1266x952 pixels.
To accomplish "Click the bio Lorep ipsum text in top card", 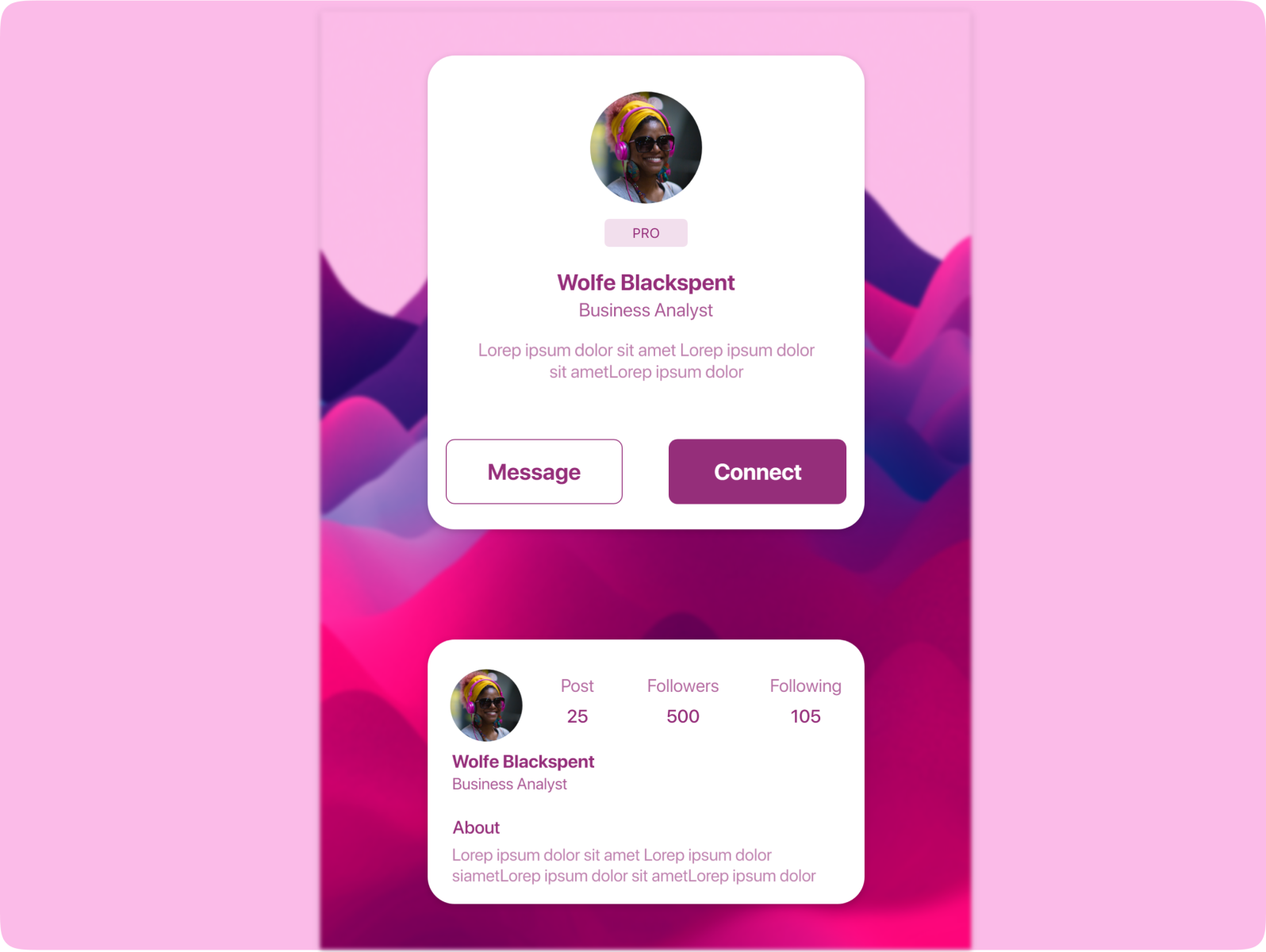I will click(646, 361).
